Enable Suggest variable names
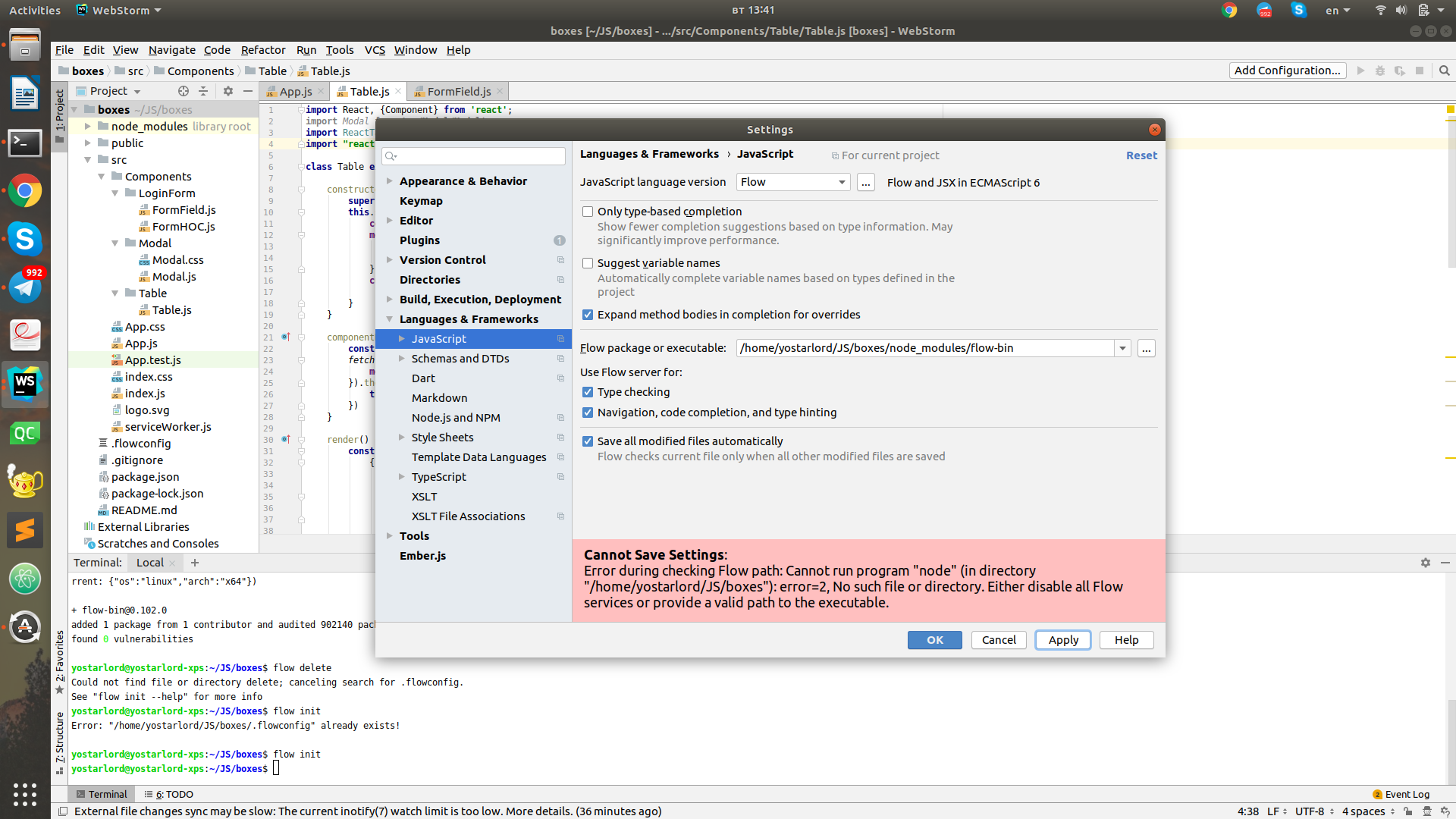Viewport: 1456px width, 819px height. [x=588, y=263]
